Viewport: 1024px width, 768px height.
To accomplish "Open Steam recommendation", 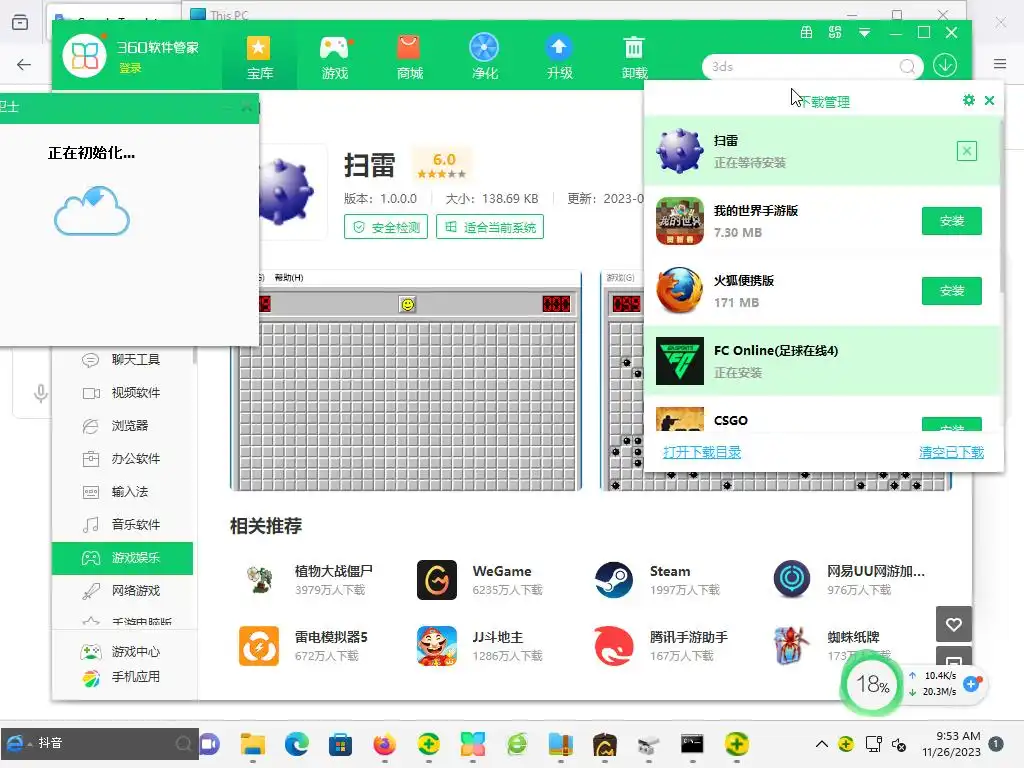I will [x=657, y=579].
